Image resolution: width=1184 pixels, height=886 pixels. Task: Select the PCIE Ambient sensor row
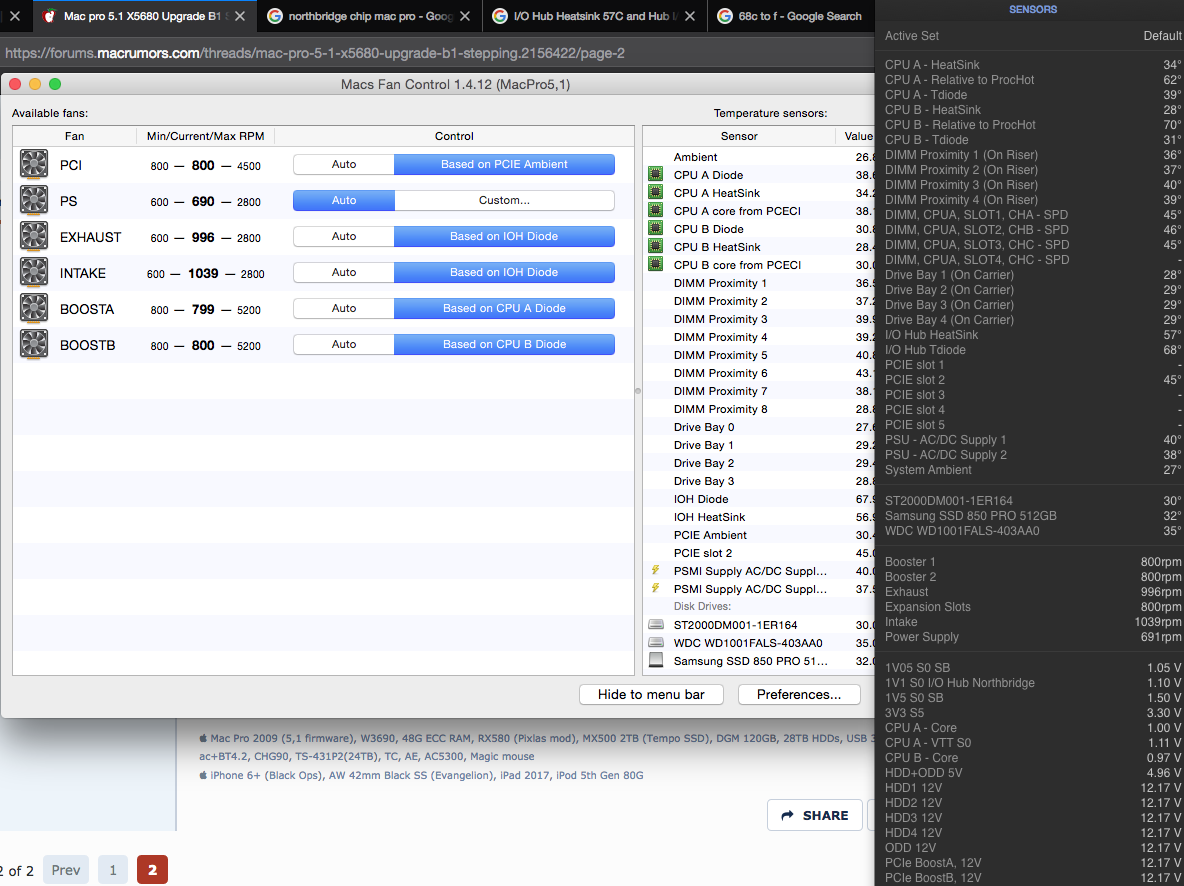(758, 535)
